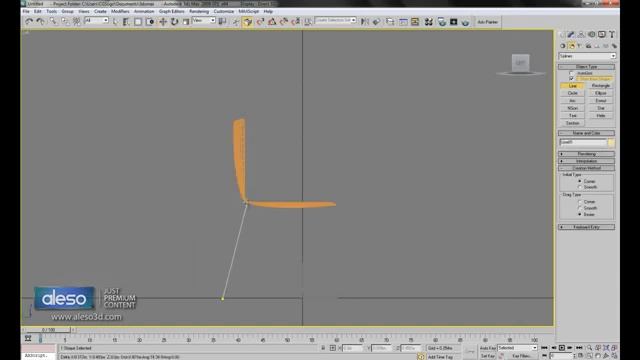Toggle the highlighted 3D Snaps icon
This screenshot has height=360, width=640.
point(248,22)
